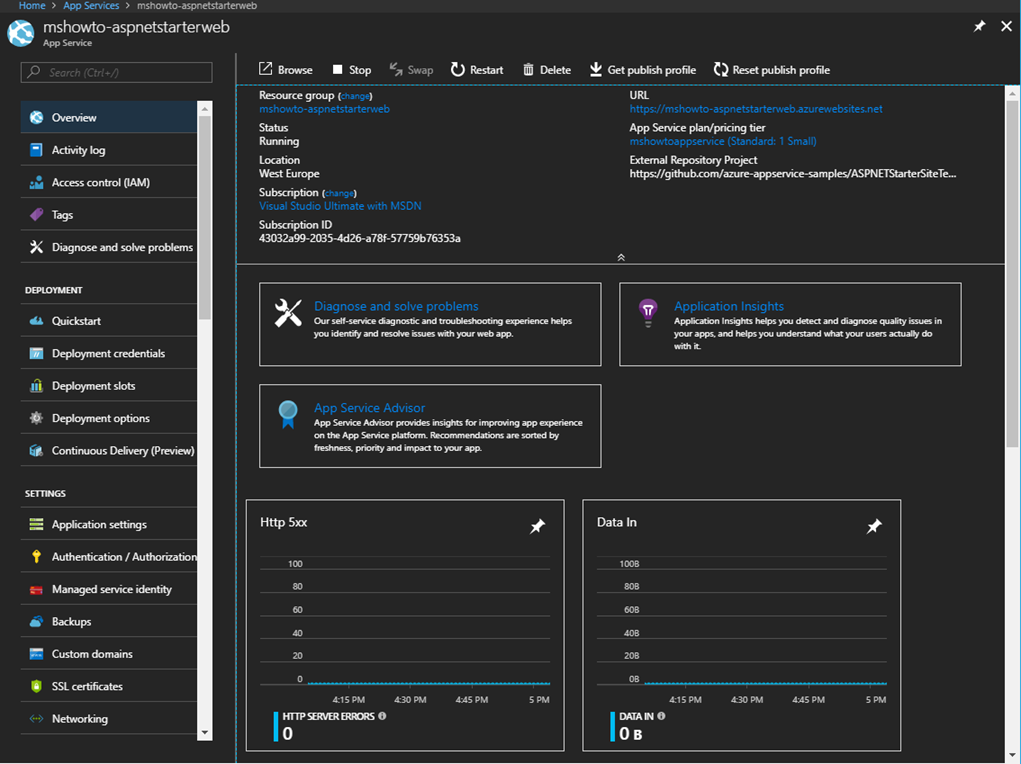Select Diagnose and solve problems in sidebar
This screenshot has height=764, width=1021.
[109, 247]
